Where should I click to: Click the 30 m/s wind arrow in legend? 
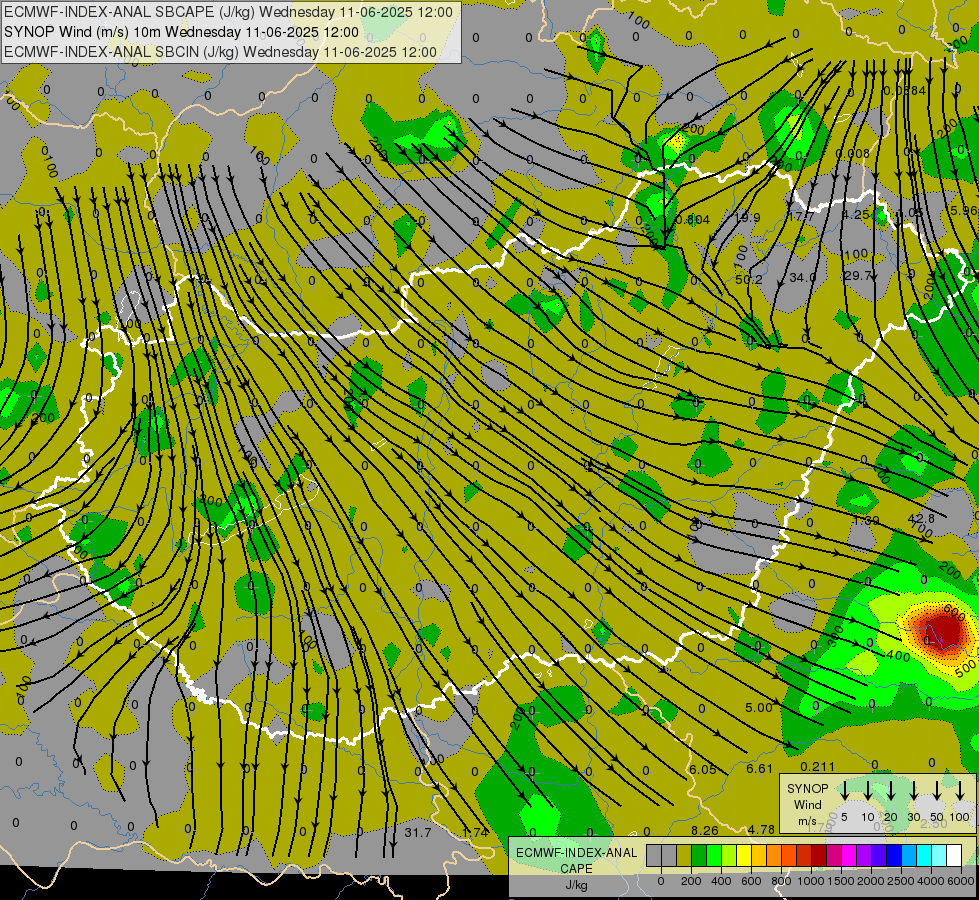click(913, 791)
